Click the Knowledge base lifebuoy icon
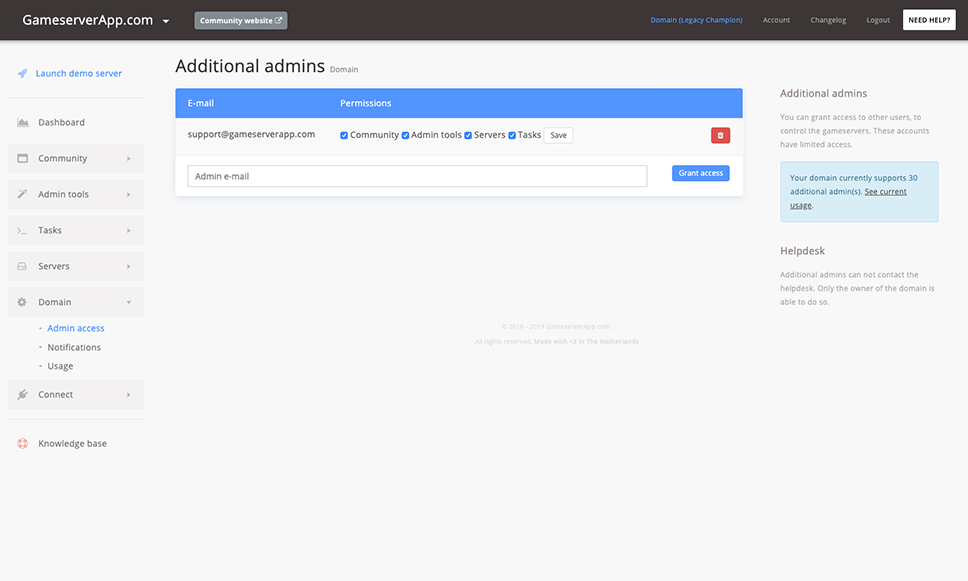Viewport: 968px width, 581px height. 23,443
